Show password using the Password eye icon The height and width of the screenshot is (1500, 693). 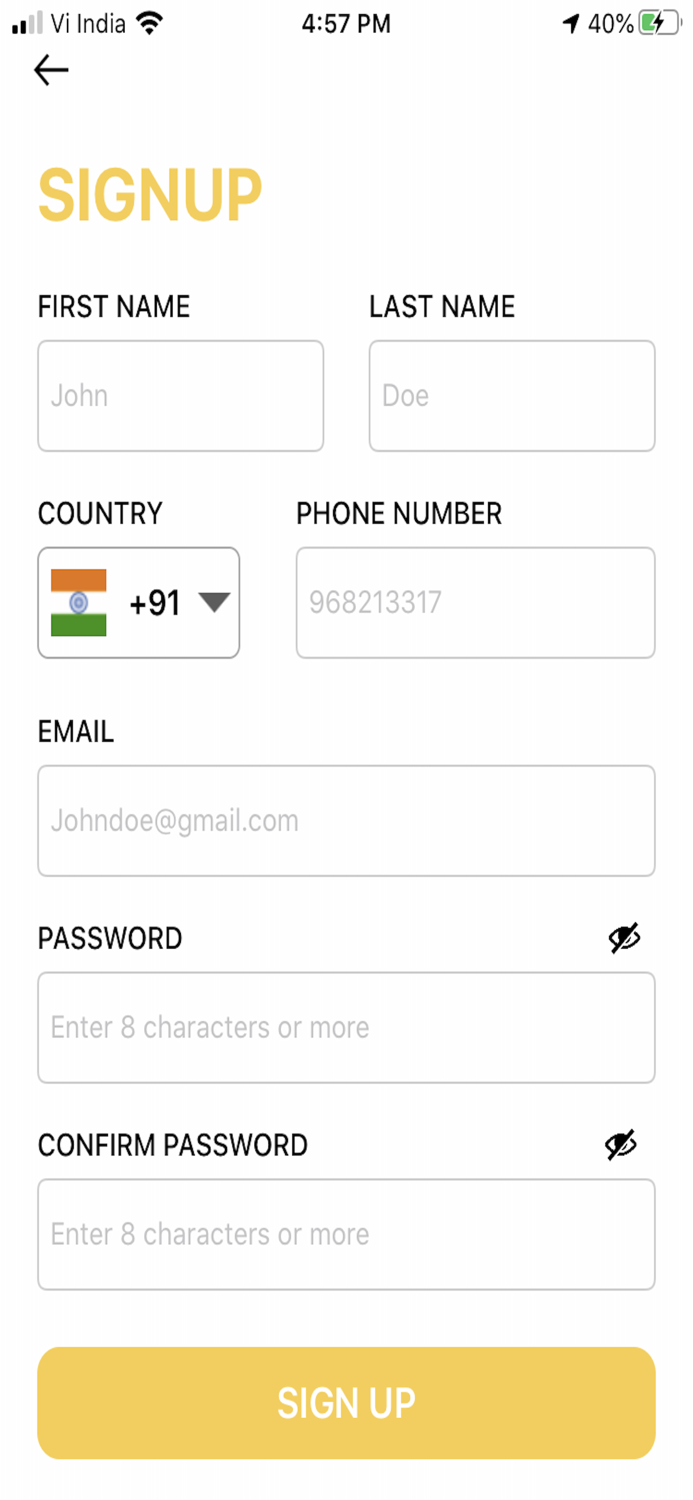[x=625, y=938]
